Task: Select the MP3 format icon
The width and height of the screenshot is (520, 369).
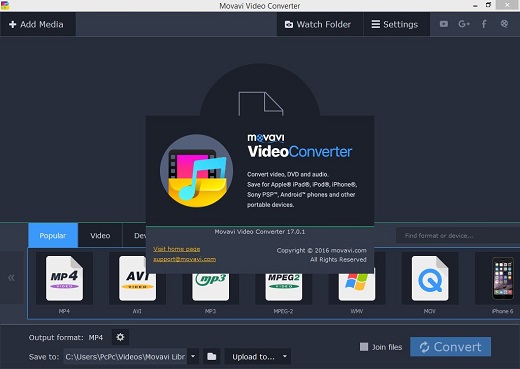Action: click(x=210, y=287)
